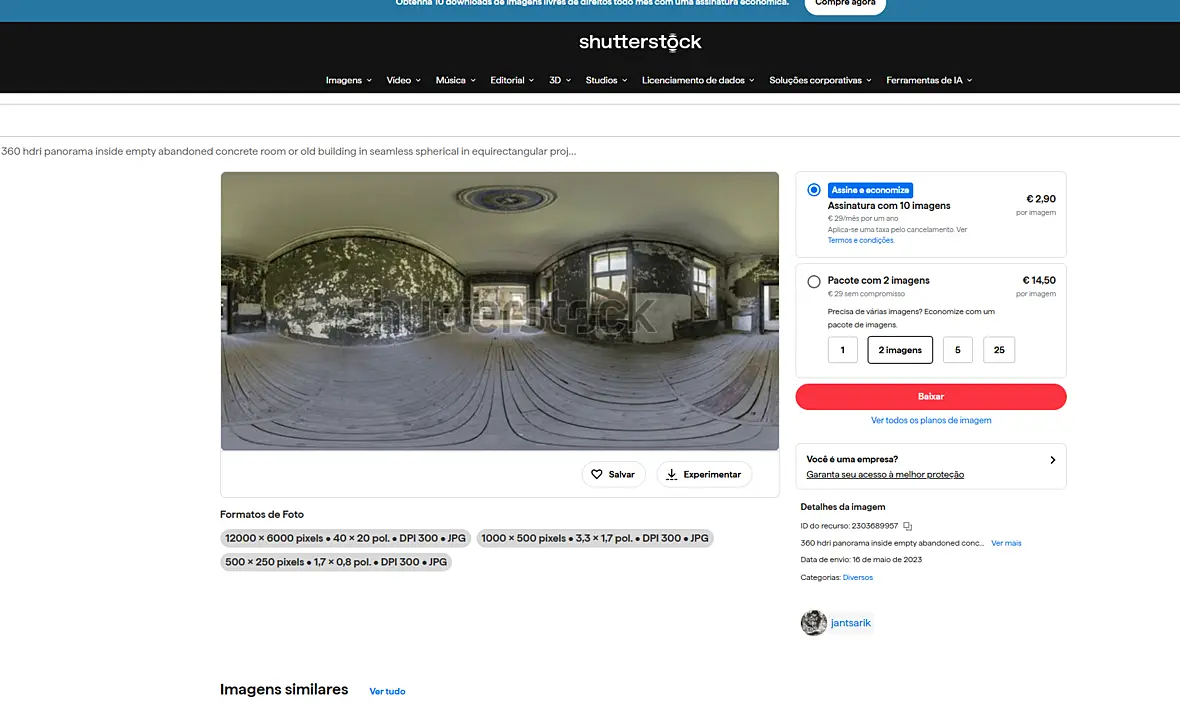Expand the Editorial menu
1180x709 pixels.
pyautogui.click(x=512, y=80)
